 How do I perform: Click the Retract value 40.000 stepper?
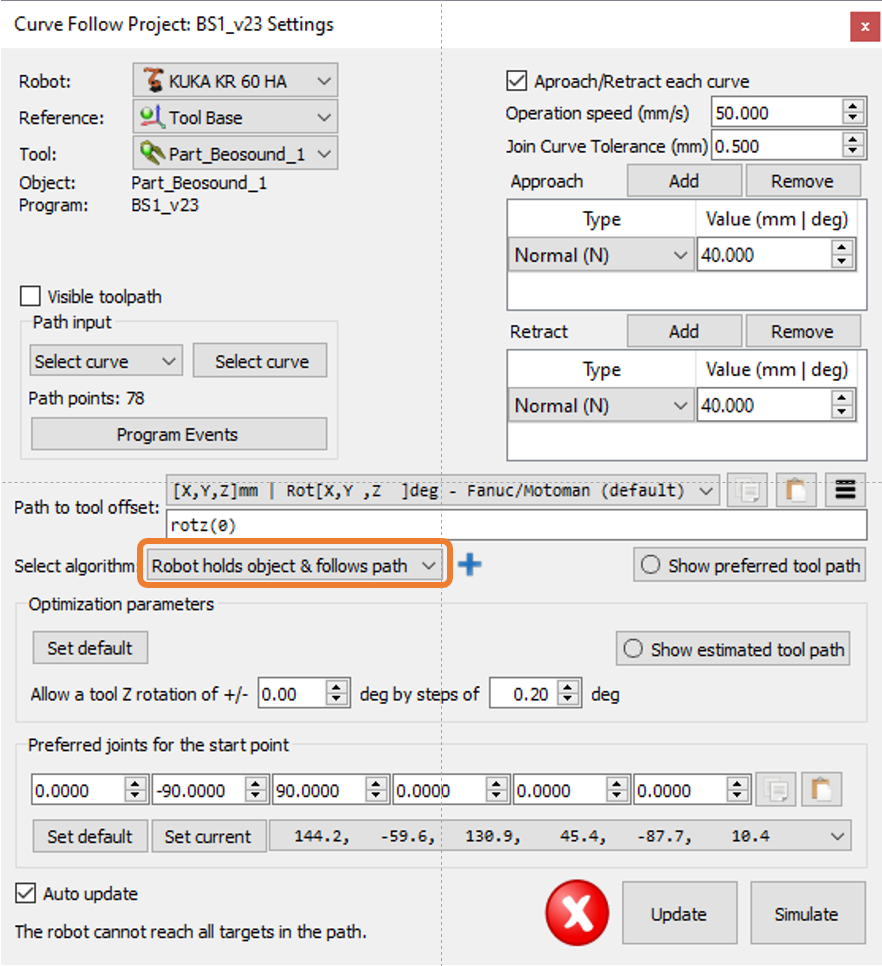(x=841, y=405)
